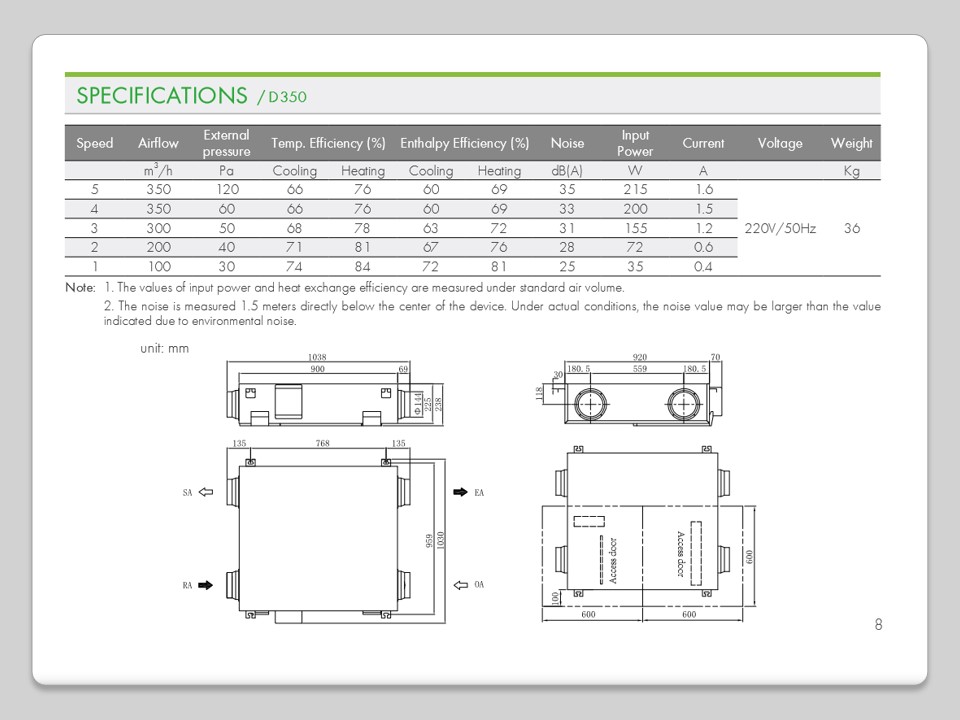Click the left Access door label
This screenshot has height=720, width=960.
click(613, 561)
